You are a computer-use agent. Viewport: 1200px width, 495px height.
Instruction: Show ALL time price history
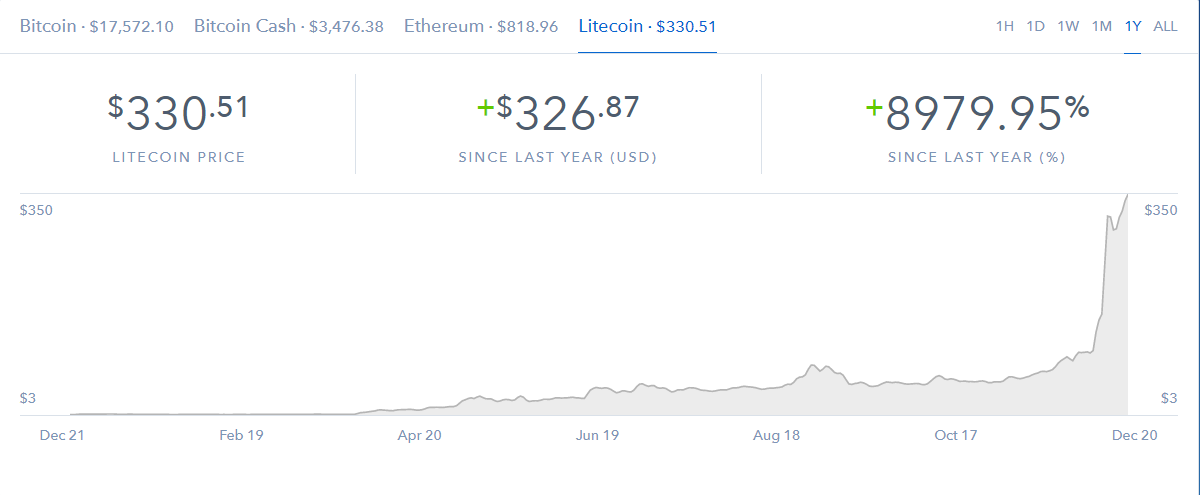(1165, 26)
